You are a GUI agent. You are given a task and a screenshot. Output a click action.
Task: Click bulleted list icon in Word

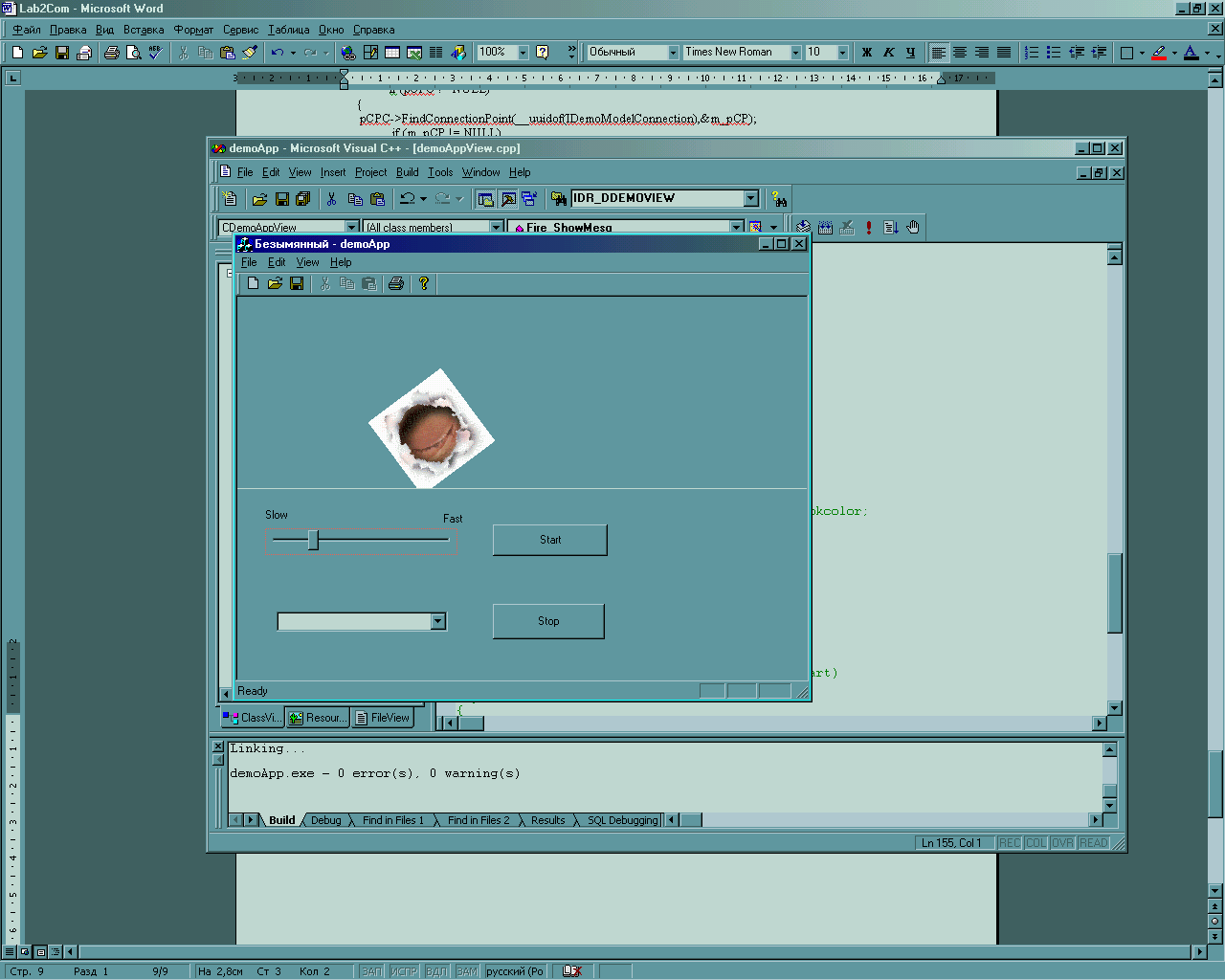tap(1054, 53)
